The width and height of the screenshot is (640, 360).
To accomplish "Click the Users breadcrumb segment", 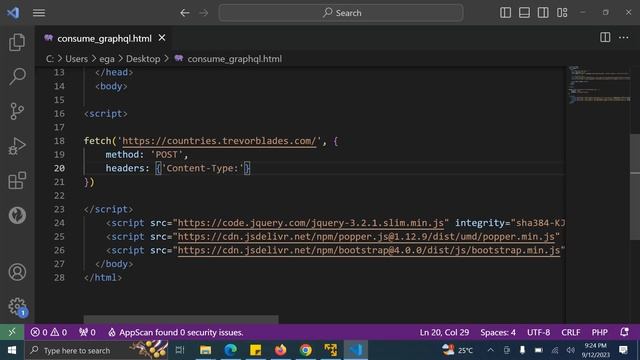I will [76, 59].
